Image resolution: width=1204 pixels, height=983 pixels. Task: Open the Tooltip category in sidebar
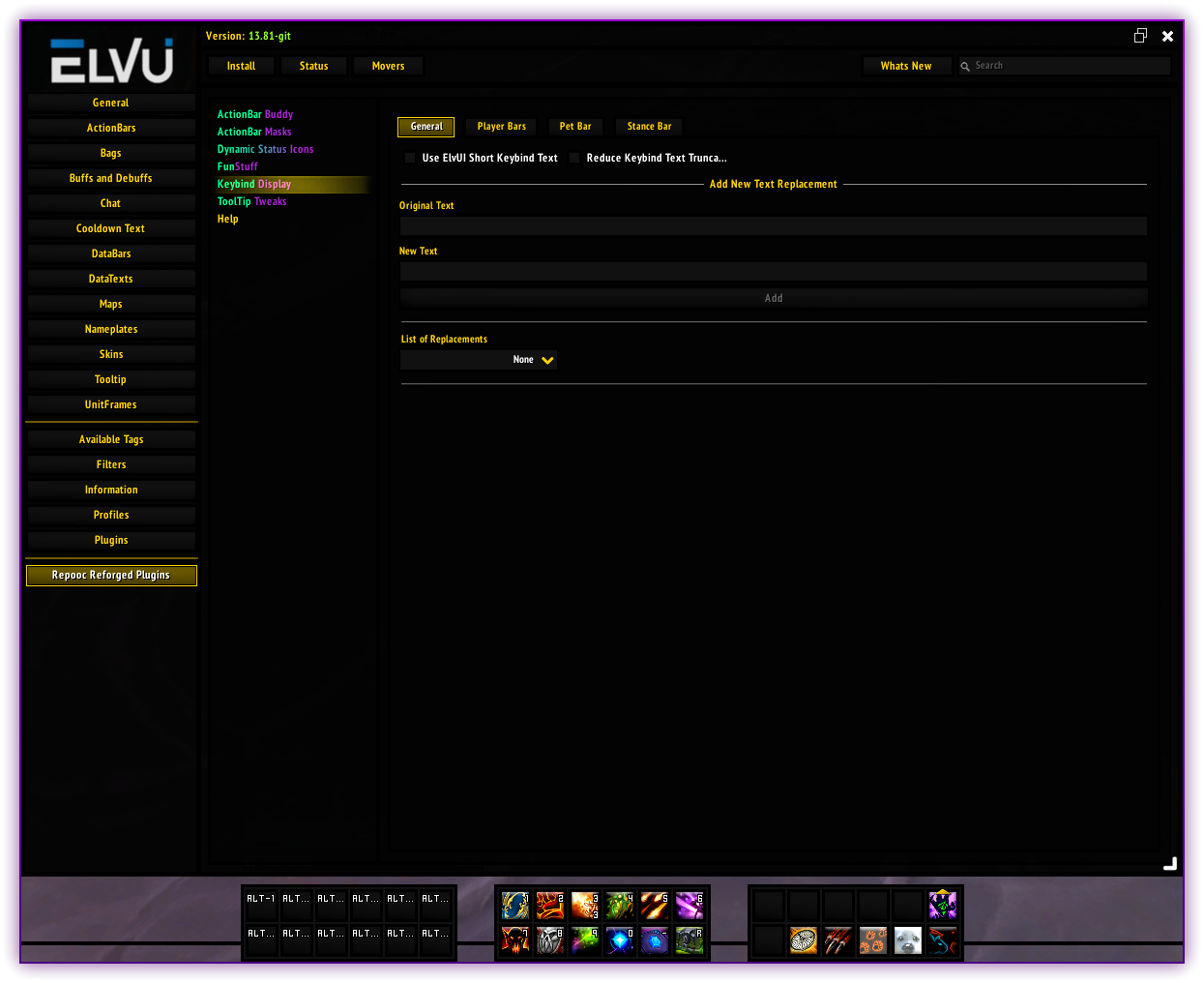(x=111, y=379)
